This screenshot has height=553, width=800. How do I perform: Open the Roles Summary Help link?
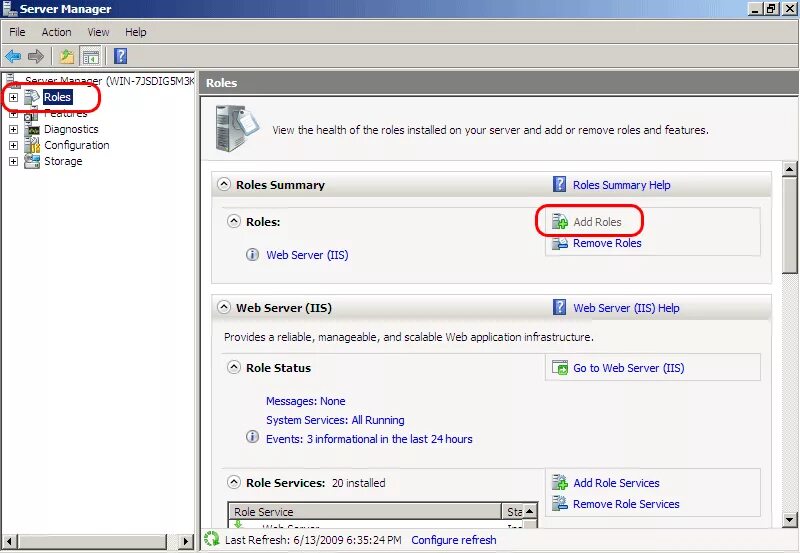click(621, 185)
